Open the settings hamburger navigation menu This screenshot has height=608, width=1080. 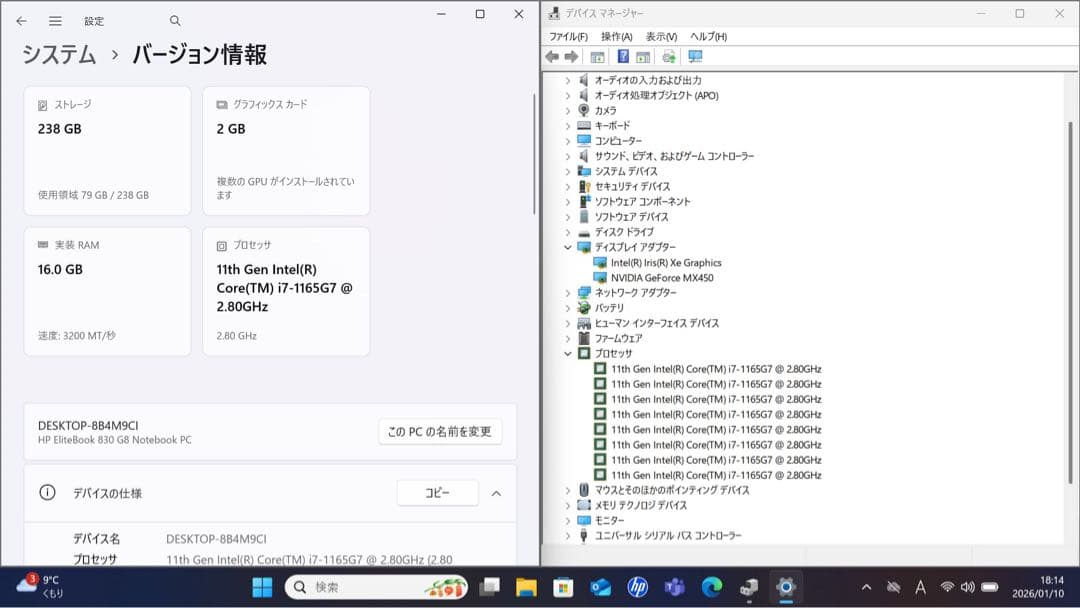pos(55,21)
